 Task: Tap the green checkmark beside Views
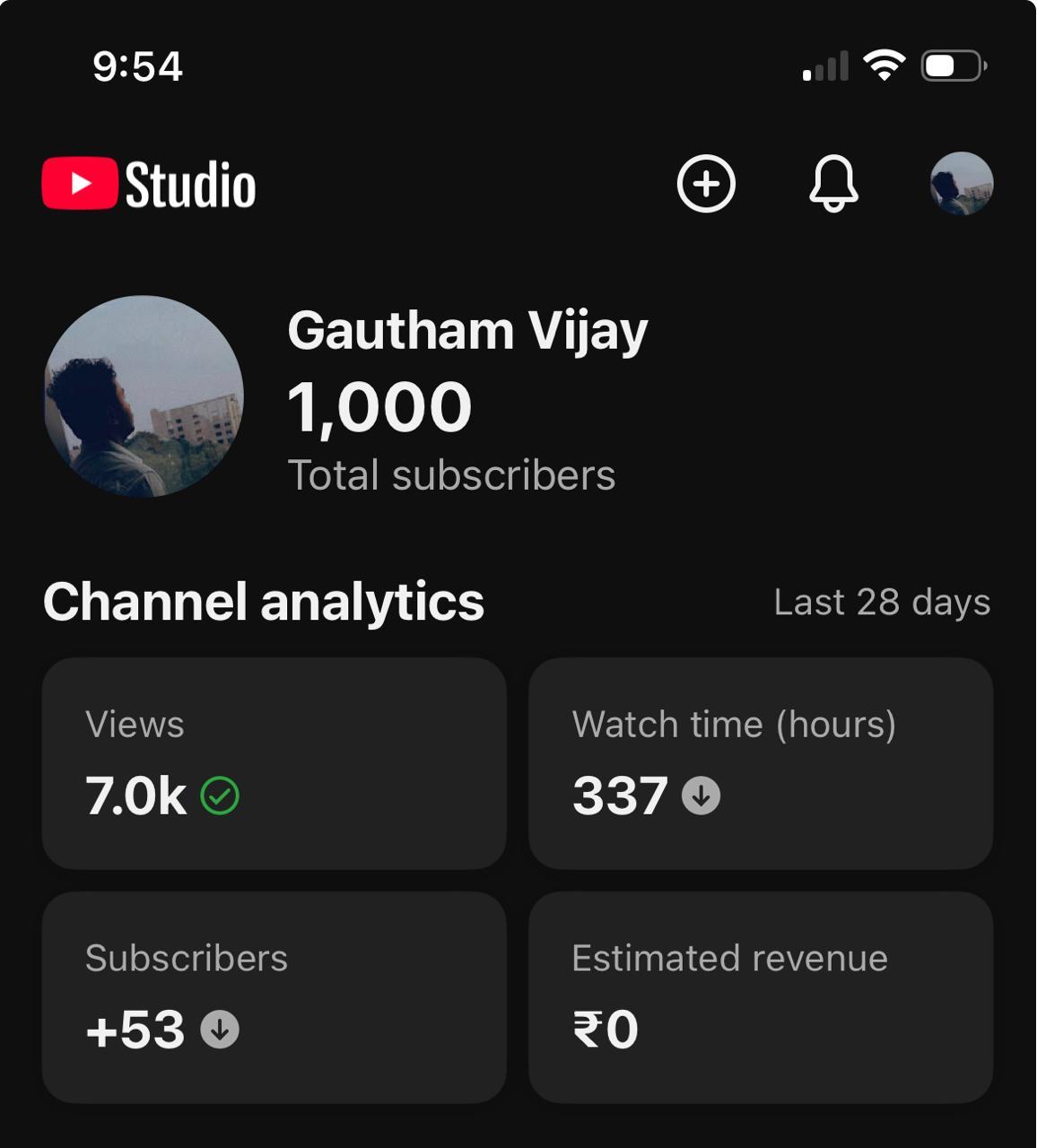tap(220, 796)
